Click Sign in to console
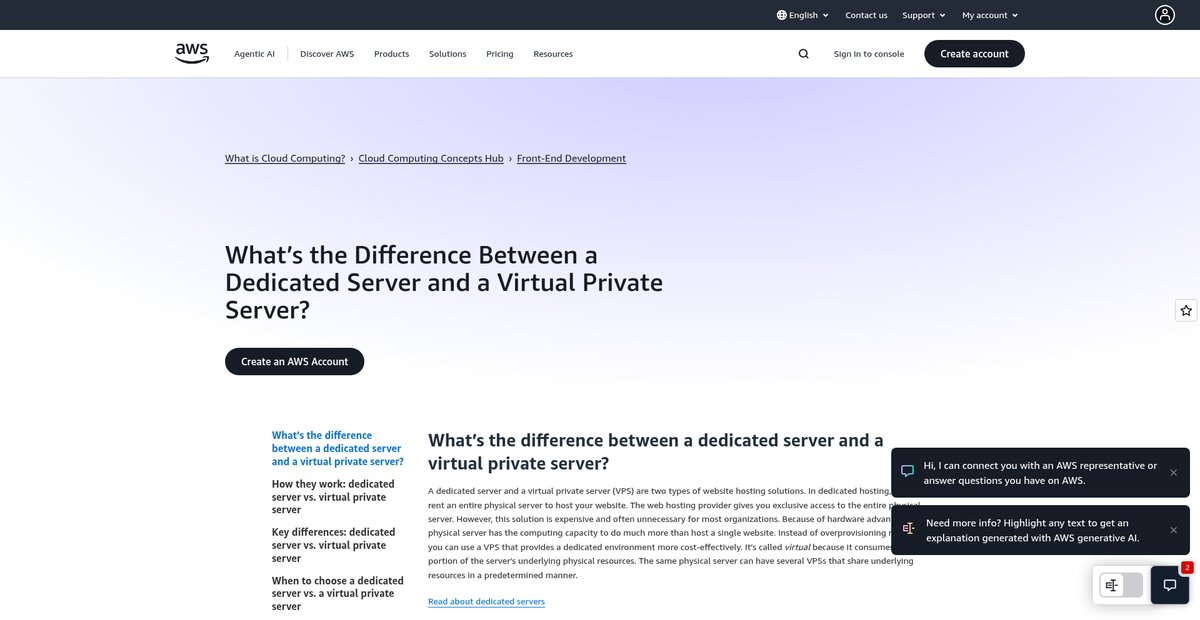The image size is (1200, 620). click(x=869, y=54)
